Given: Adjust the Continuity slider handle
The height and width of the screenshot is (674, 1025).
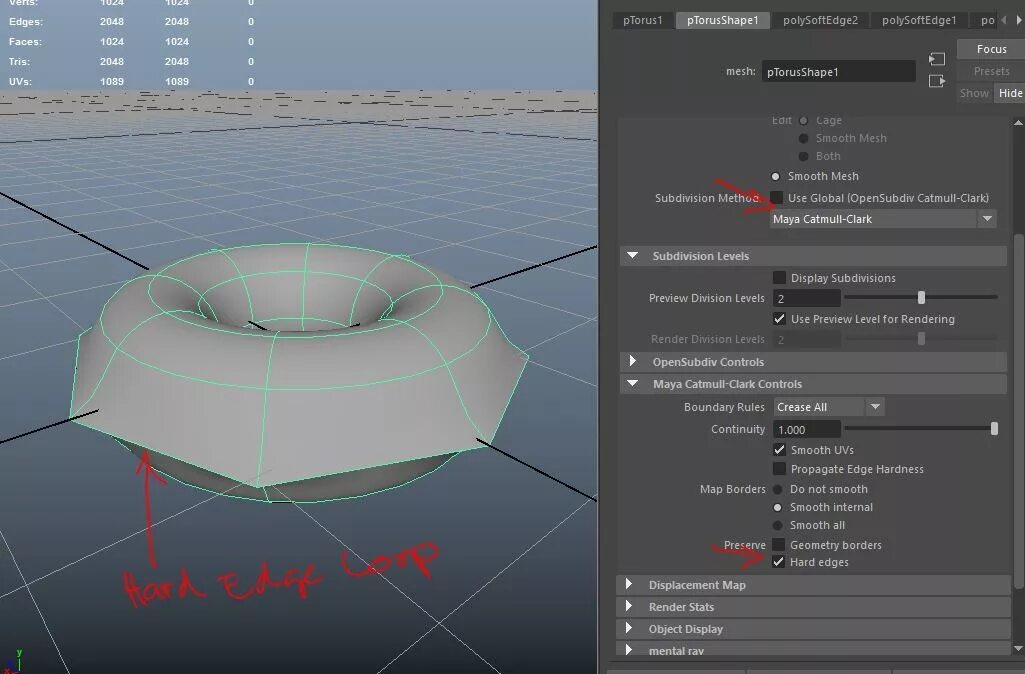Looking at the screenshot, I should pyautogui.click(x=994, y=429).
